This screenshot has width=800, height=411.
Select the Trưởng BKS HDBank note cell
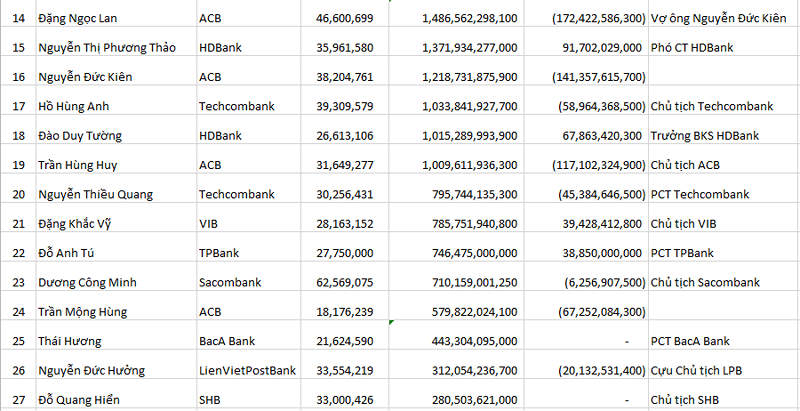pyautogui.click(x=723, y=136)
